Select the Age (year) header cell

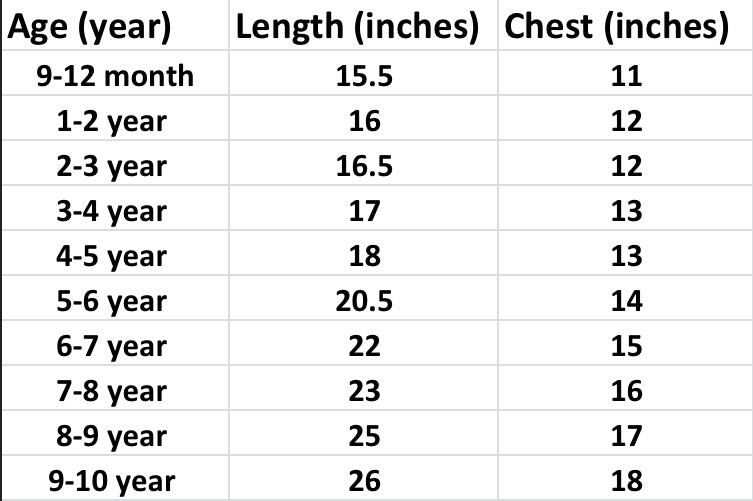[x=115, y=25]
